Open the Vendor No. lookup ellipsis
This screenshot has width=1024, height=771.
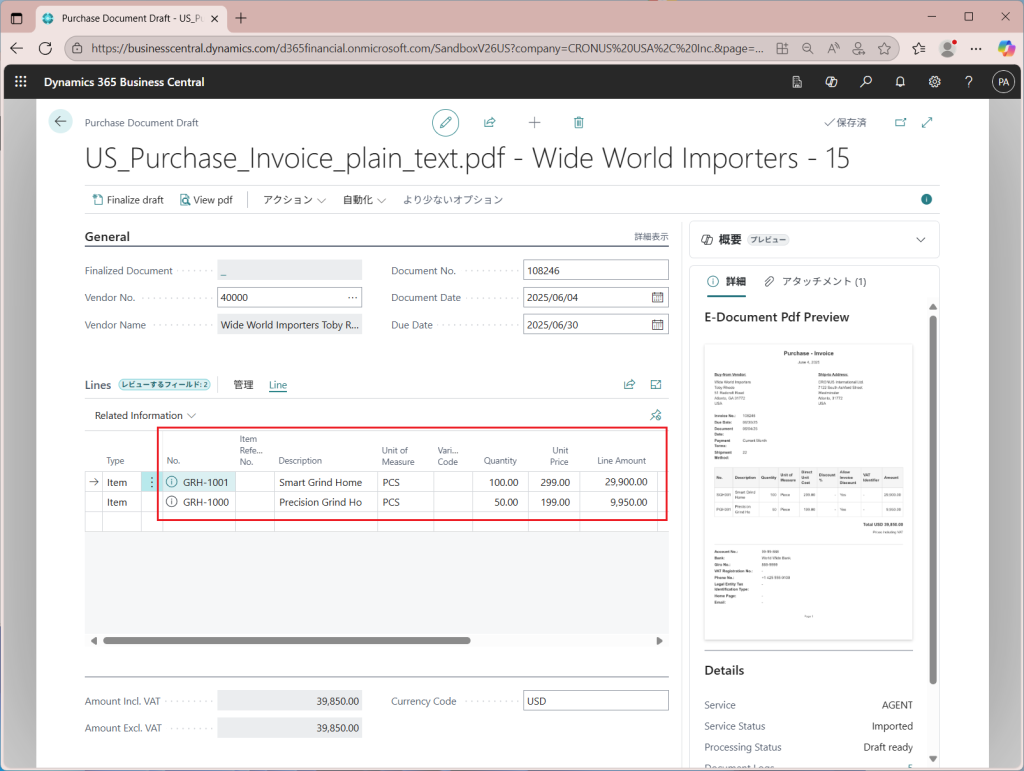[353, 298]
